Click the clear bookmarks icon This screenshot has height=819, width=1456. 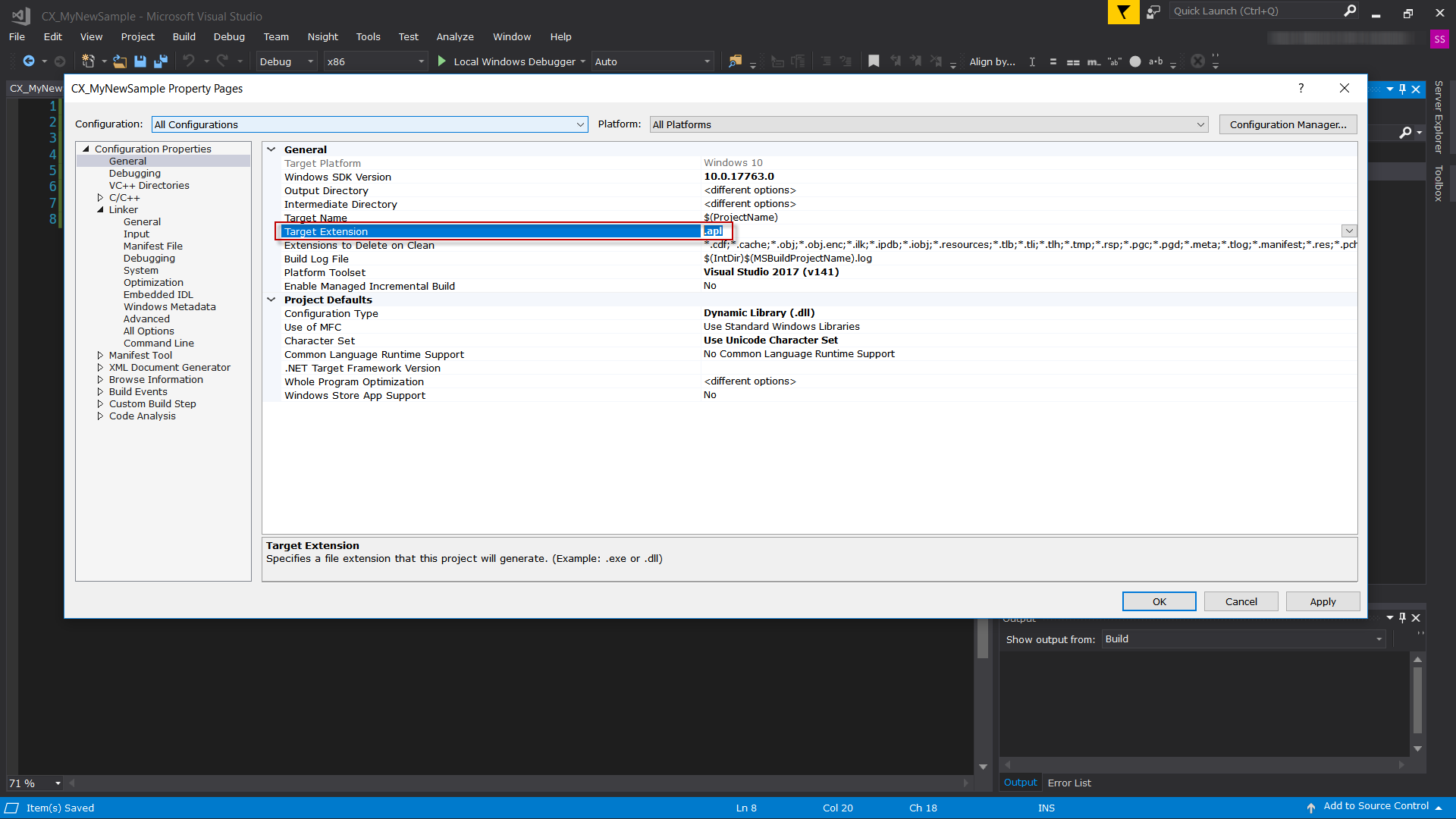pos(936,61)
